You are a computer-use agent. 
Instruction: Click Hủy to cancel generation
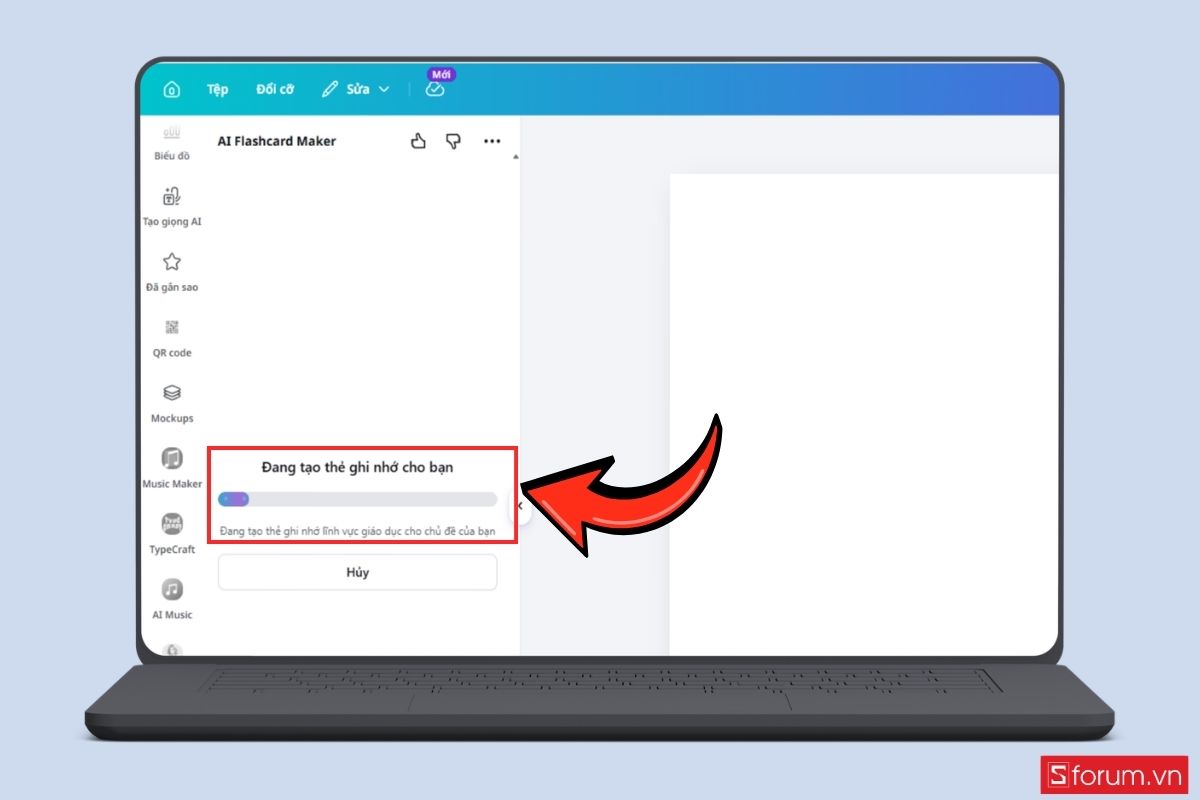coord(357,572)
